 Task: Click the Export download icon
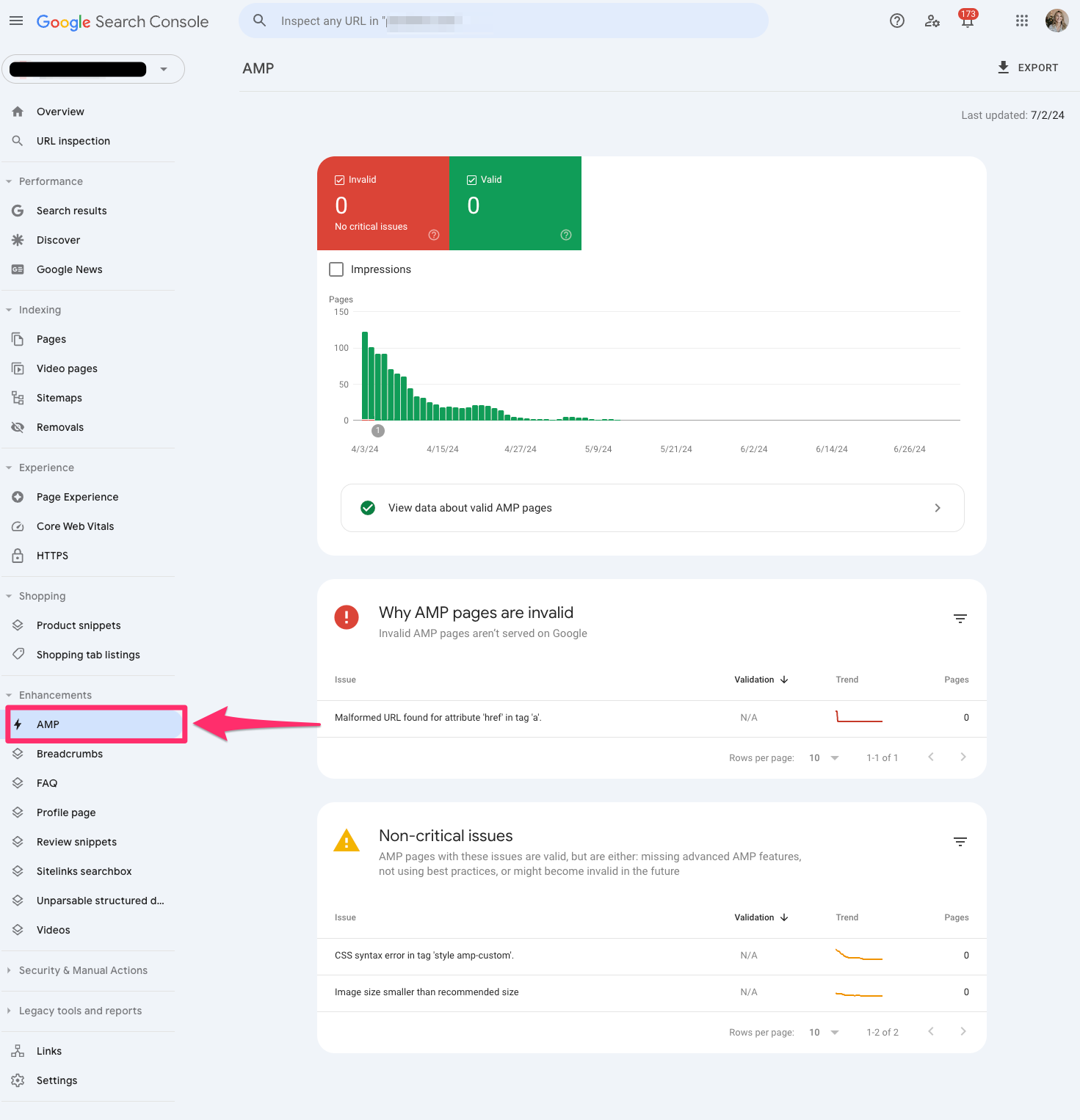pyautogui.click(x=1004, y=68)
